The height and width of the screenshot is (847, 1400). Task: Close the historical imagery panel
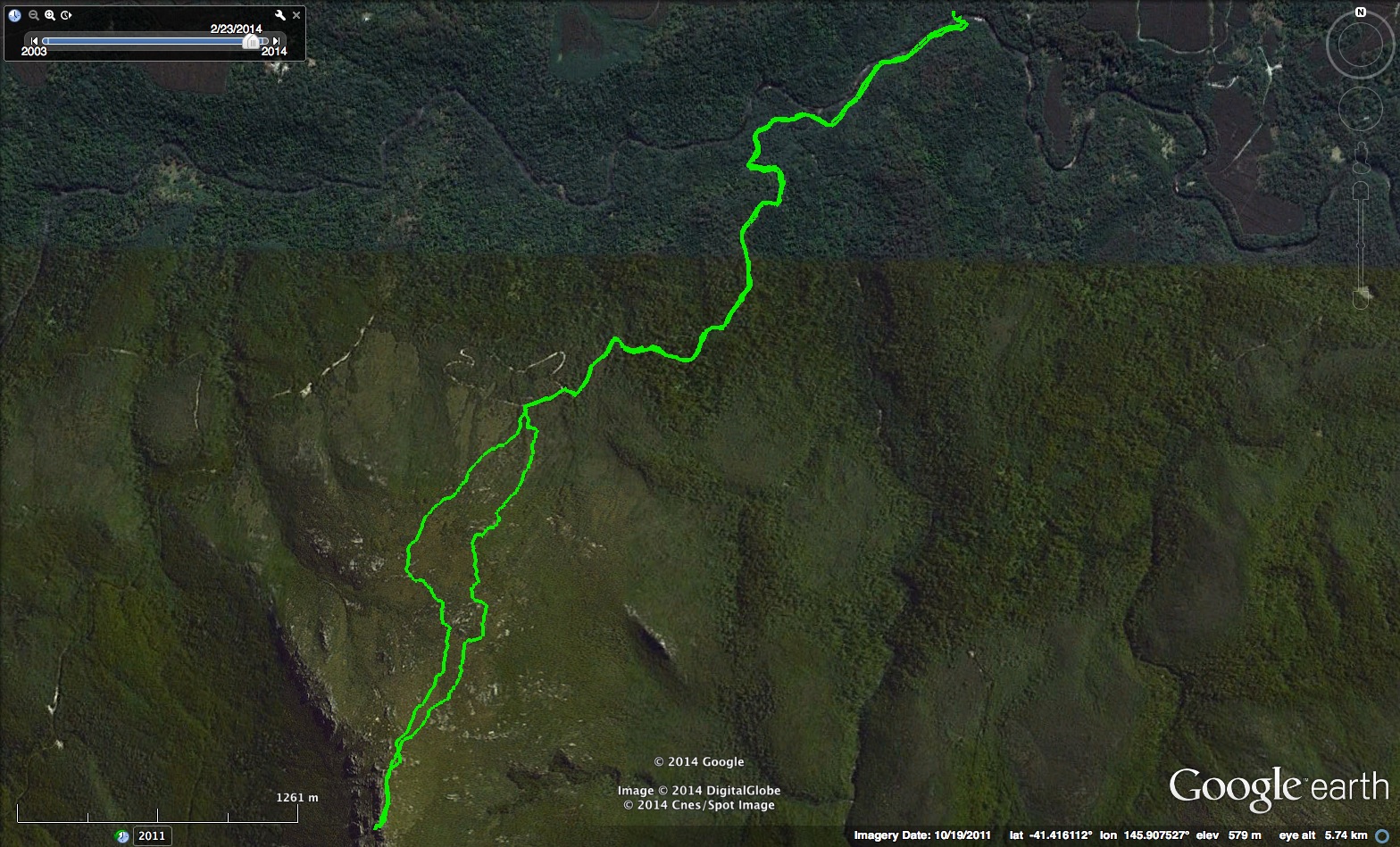click(x=296, y=15)
